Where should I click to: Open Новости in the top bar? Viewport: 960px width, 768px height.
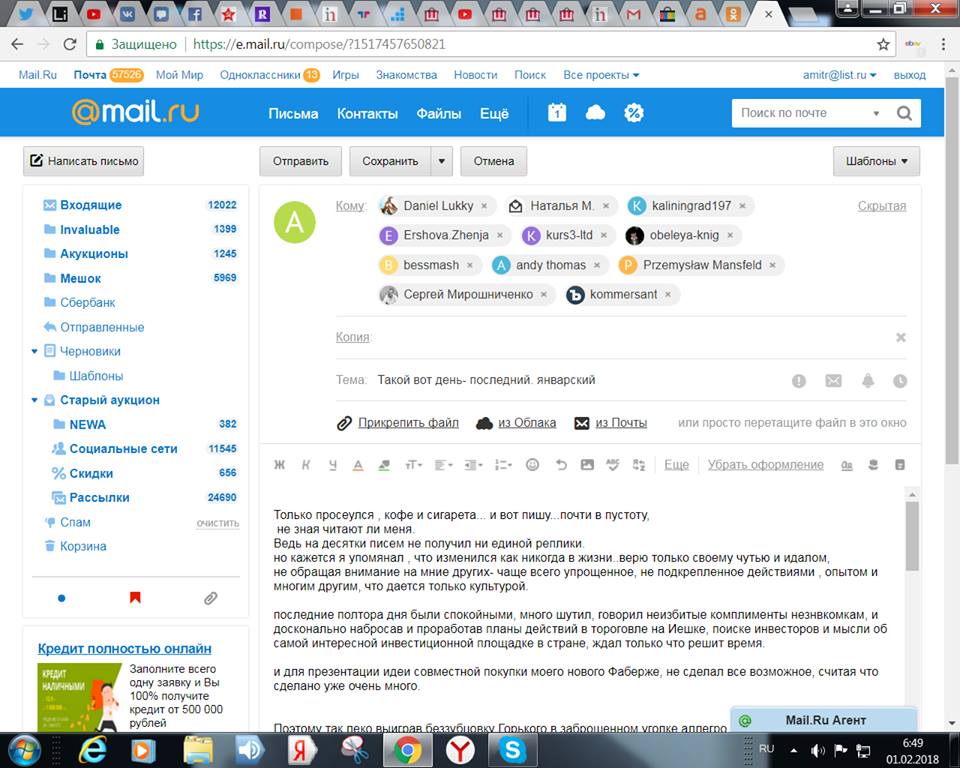pyautogui.click(x=476, y=75)
